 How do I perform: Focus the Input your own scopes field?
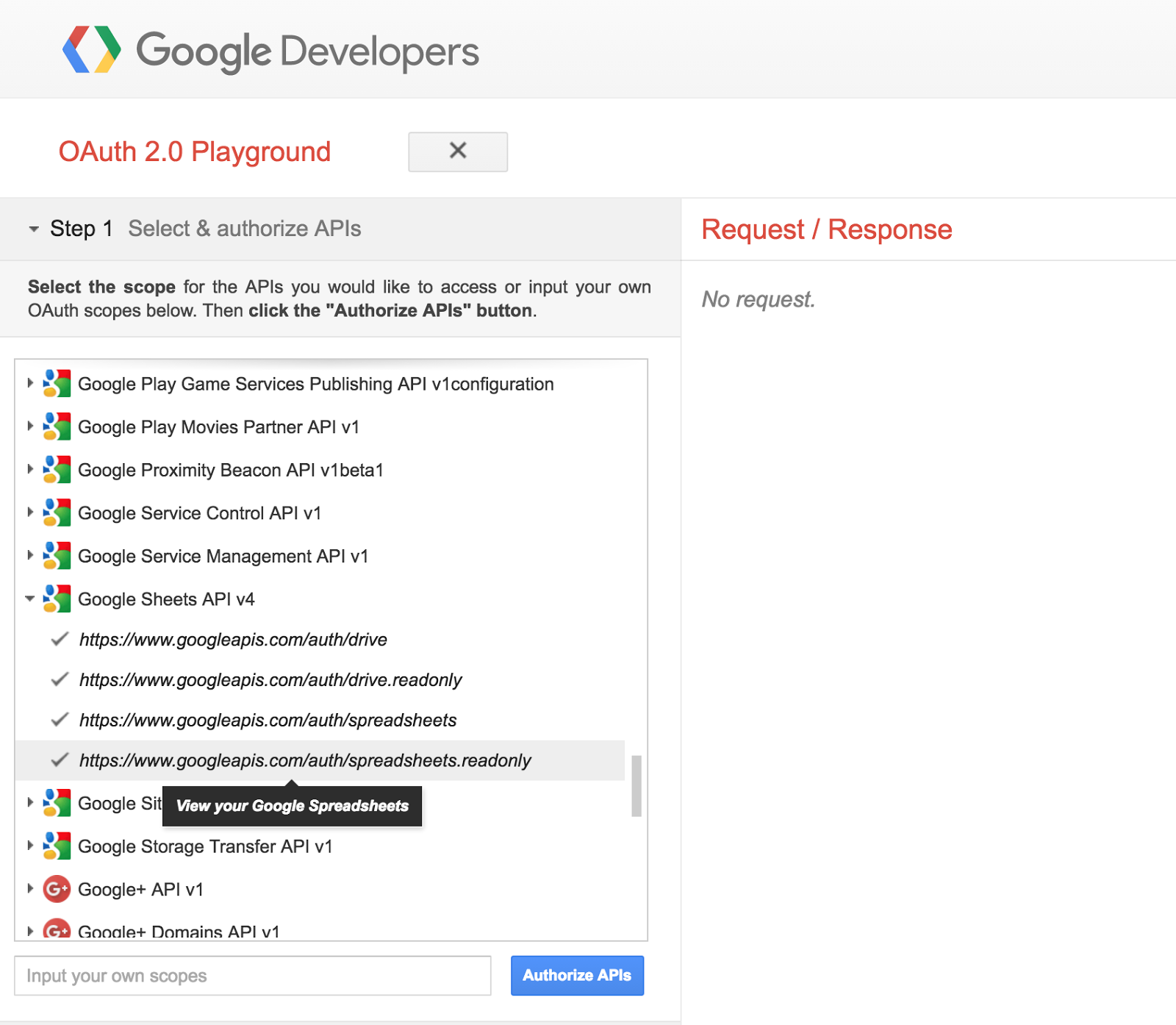click(x=253, y=976)
